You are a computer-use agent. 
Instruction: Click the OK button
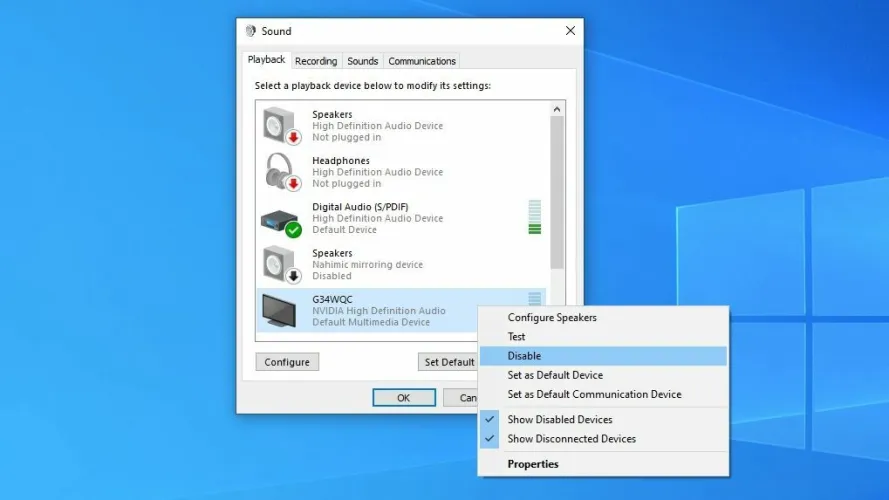[x=403, y=397]
